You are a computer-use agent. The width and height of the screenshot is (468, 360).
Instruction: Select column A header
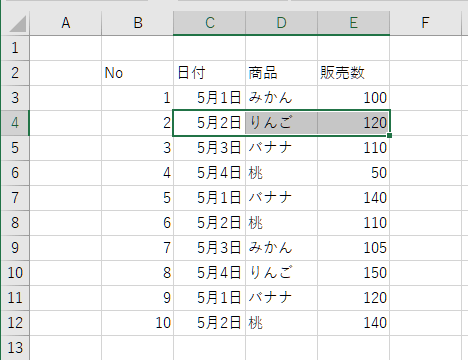(65, 23)
